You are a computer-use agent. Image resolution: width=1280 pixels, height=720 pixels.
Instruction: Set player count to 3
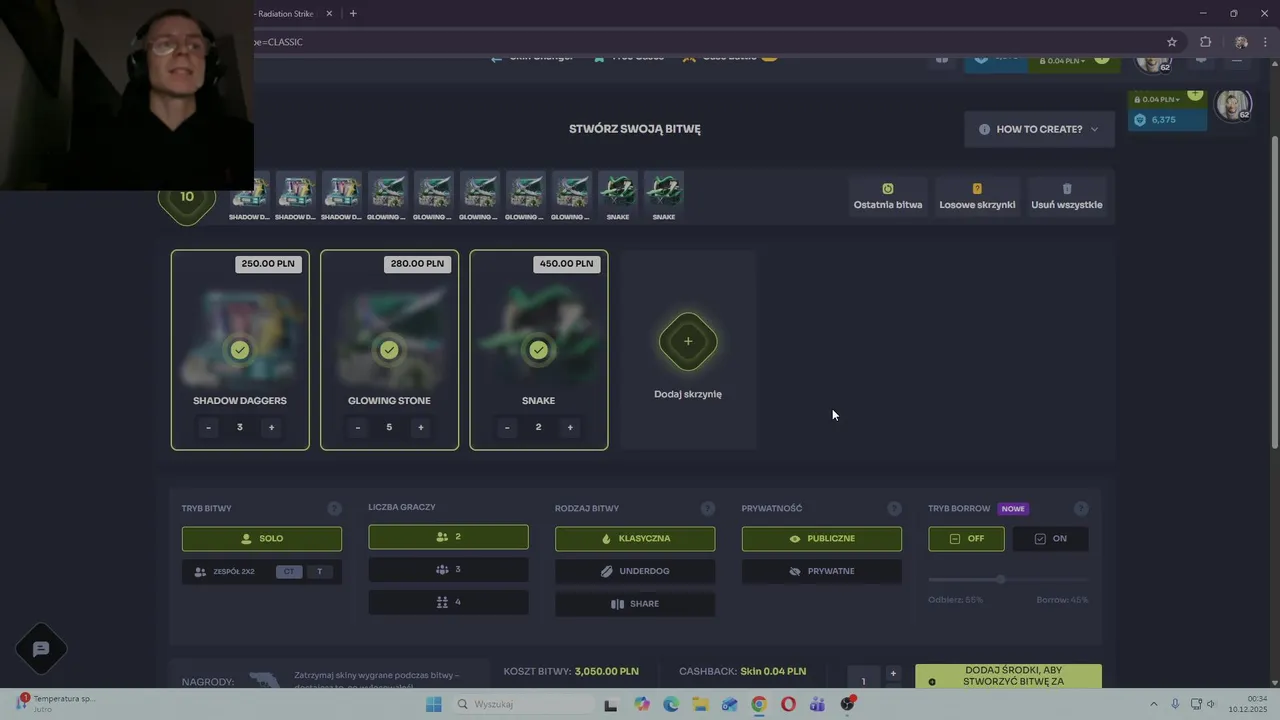tap(448, 569)
